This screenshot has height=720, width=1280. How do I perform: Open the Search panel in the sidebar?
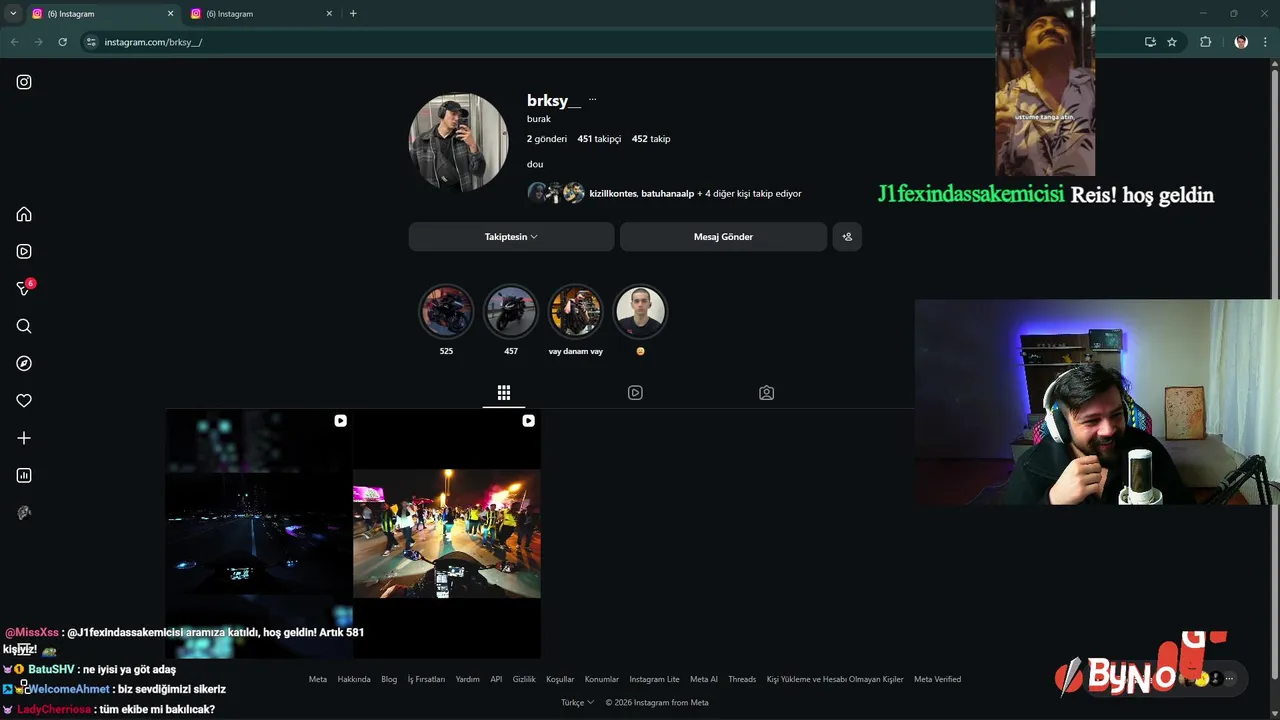[24, 326]
